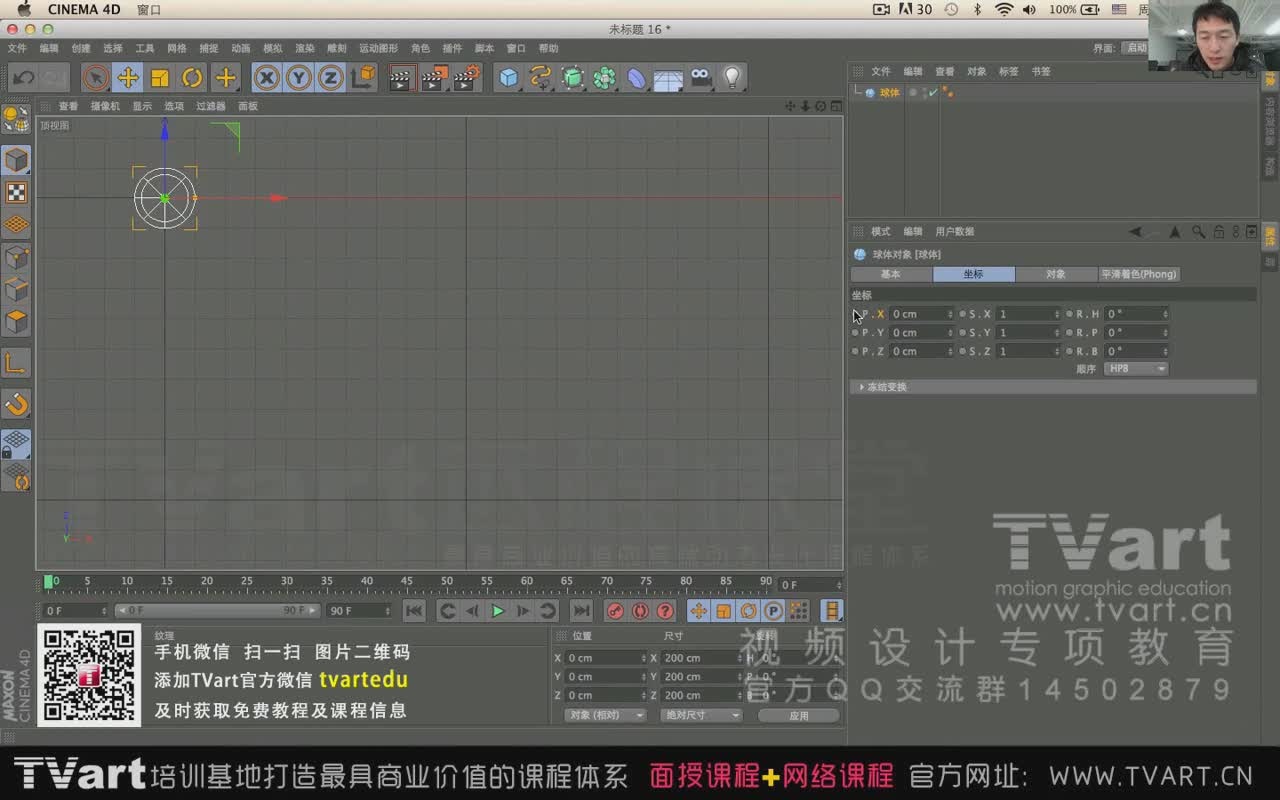Open the green Array modeling icon
Viewport: 1280px width, 800px height.
point(604,78)
